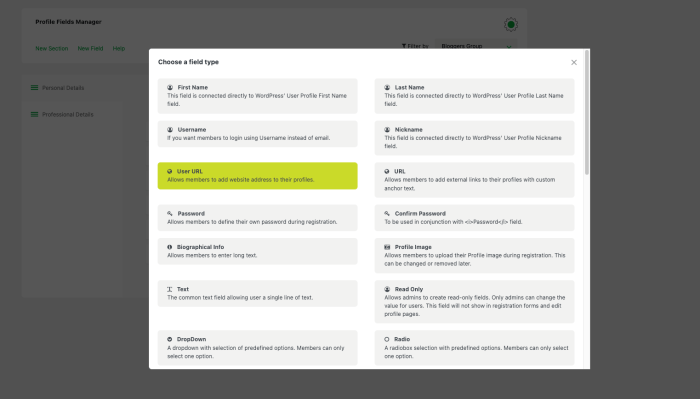Click the key icon beside Confirm Password
Viewport: 700px width, 399px height.
[x=387, y=213]
